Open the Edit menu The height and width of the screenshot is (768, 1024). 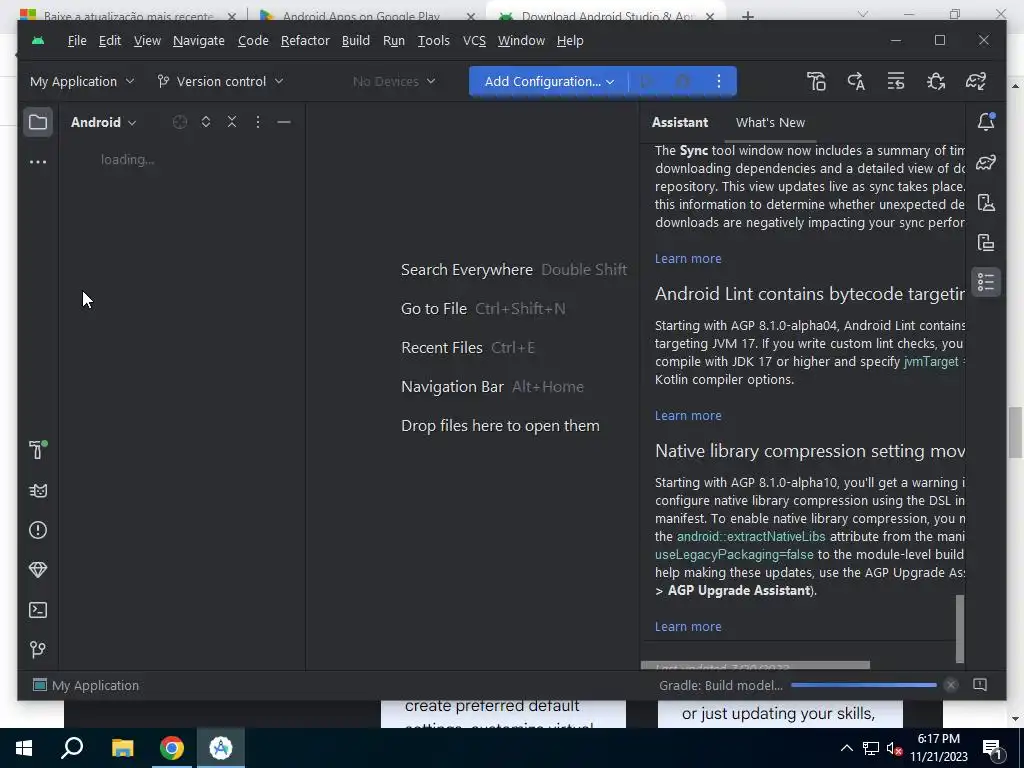[110, 40]
